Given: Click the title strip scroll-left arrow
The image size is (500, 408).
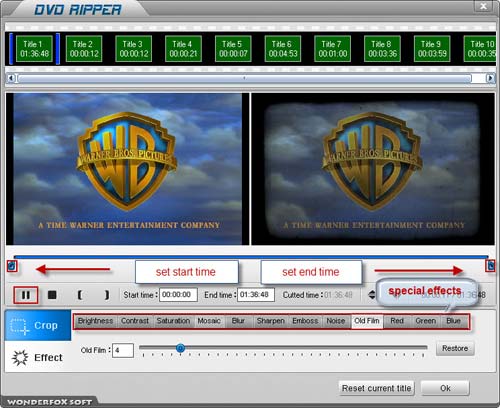Looking at the screenshot, I should click(11, 78).
